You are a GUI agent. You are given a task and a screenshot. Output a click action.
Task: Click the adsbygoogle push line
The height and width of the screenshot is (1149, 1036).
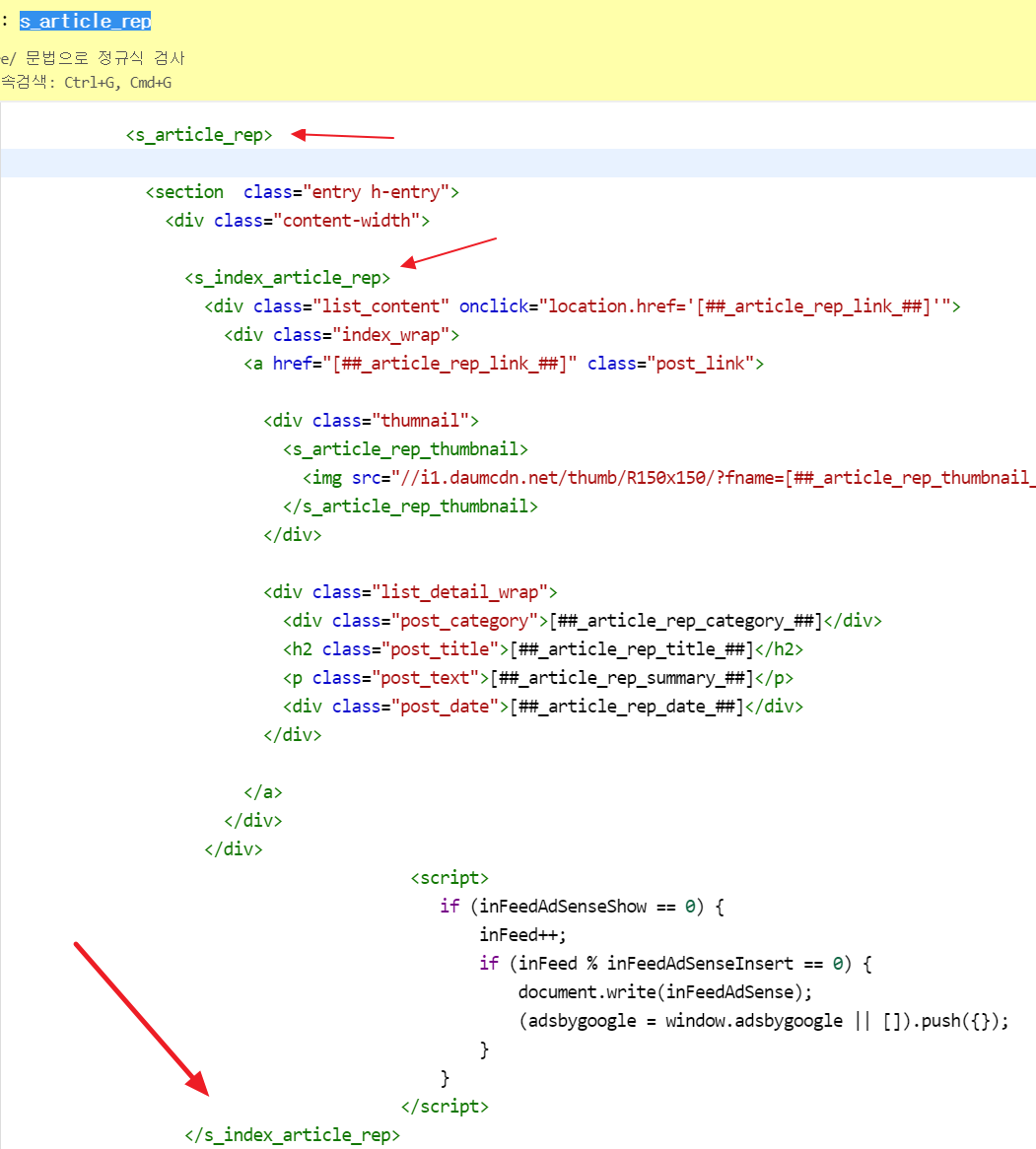[763, 1021]
